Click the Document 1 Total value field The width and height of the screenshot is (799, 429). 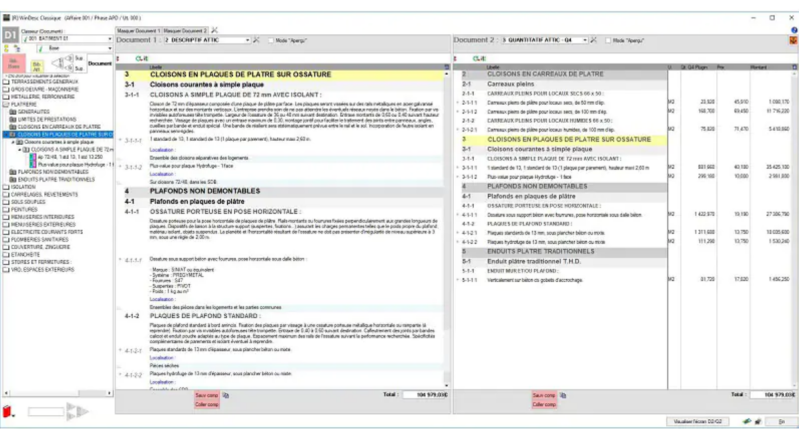425,395
